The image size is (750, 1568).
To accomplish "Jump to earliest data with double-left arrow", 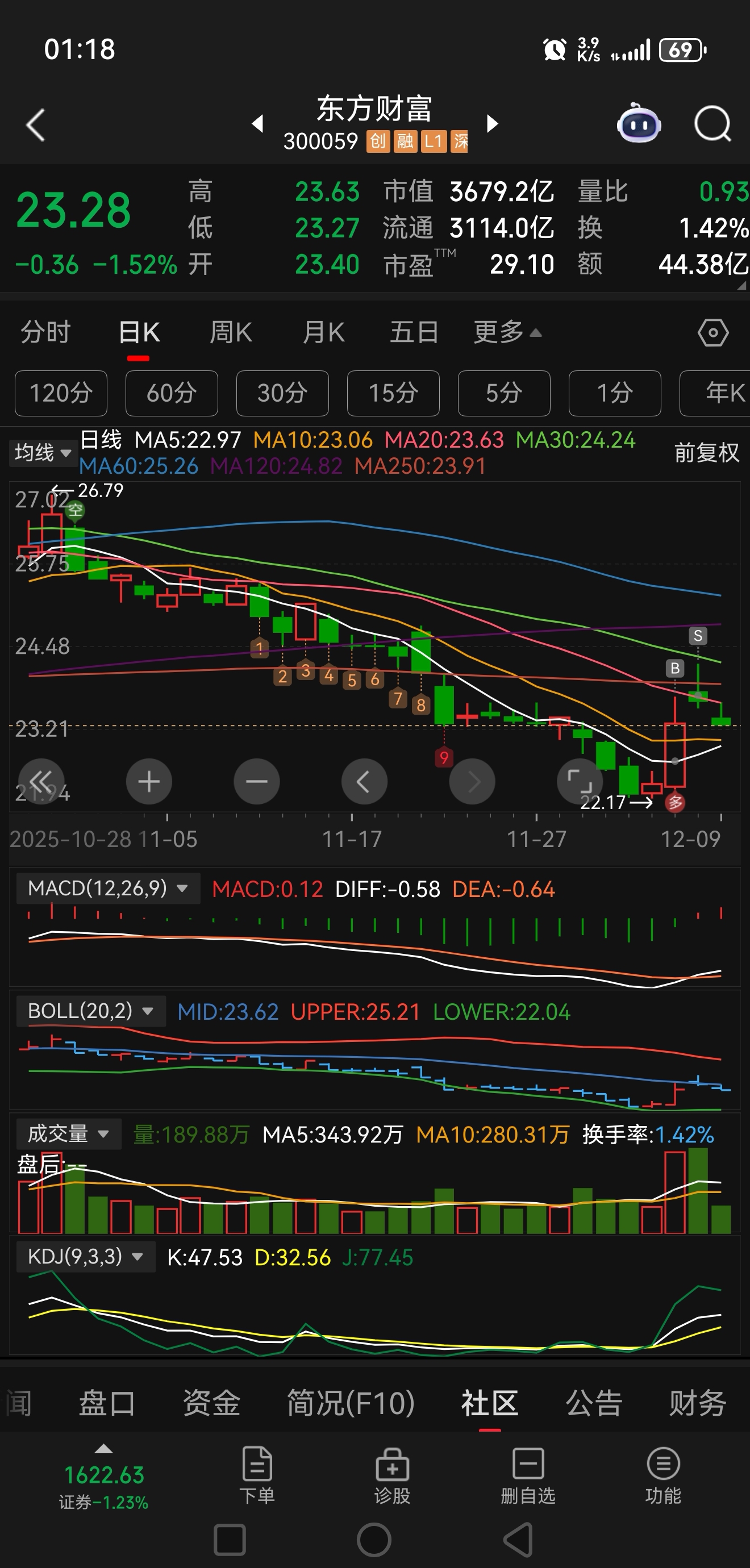I will (41, 782).
